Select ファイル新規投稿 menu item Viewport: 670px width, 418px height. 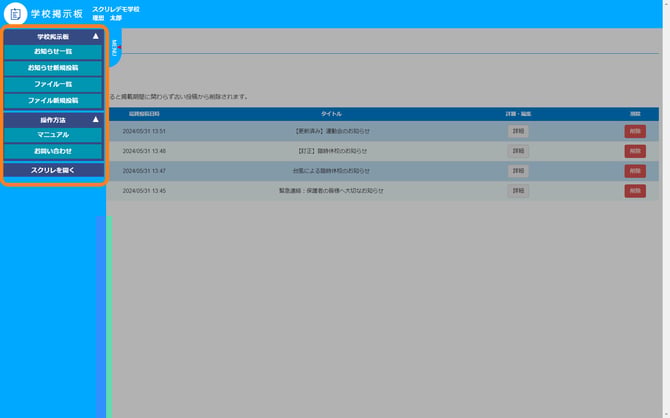pos(53,101)
